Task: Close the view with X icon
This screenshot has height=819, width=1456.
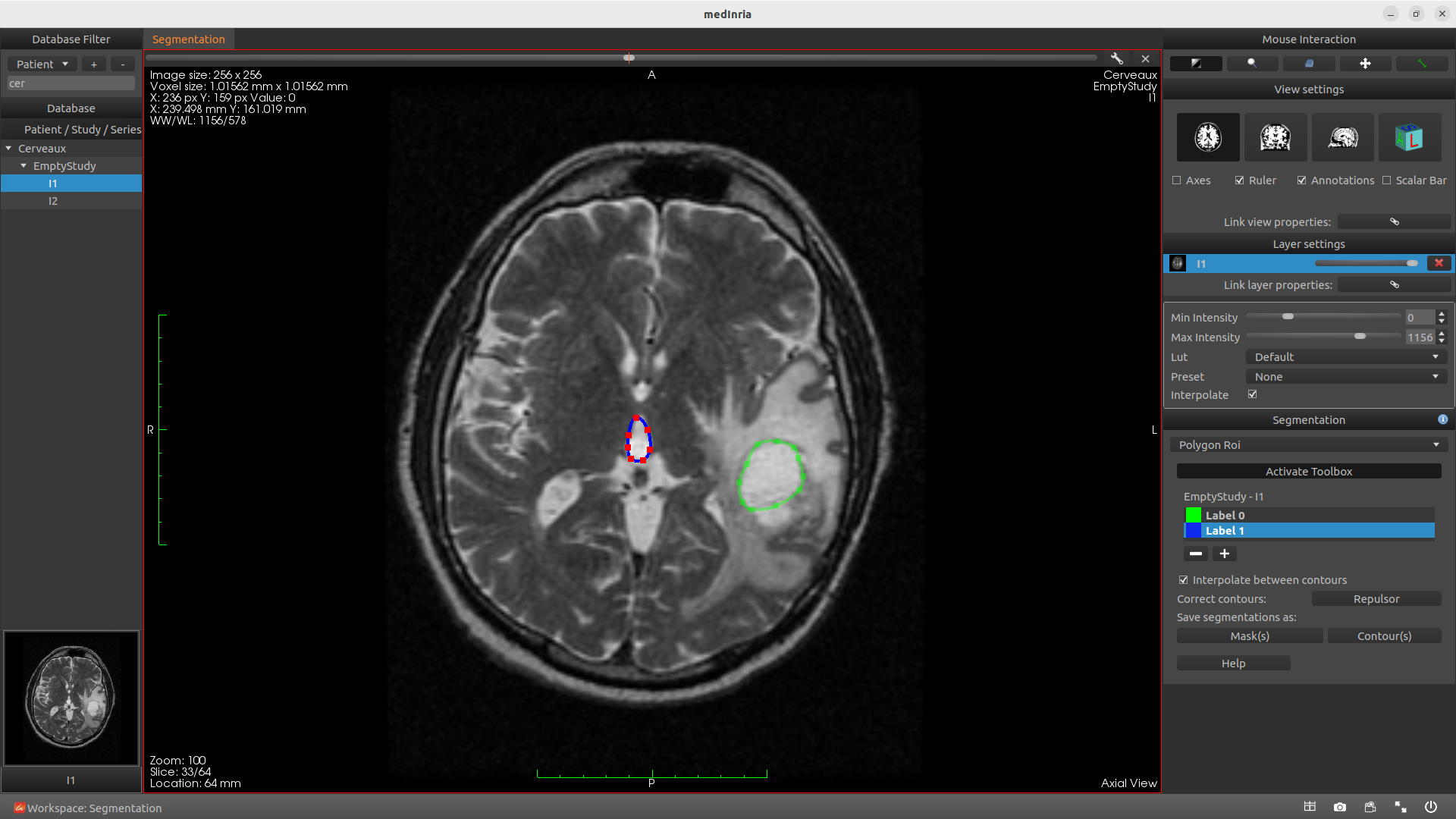Action: click(x=1145, y=58)
